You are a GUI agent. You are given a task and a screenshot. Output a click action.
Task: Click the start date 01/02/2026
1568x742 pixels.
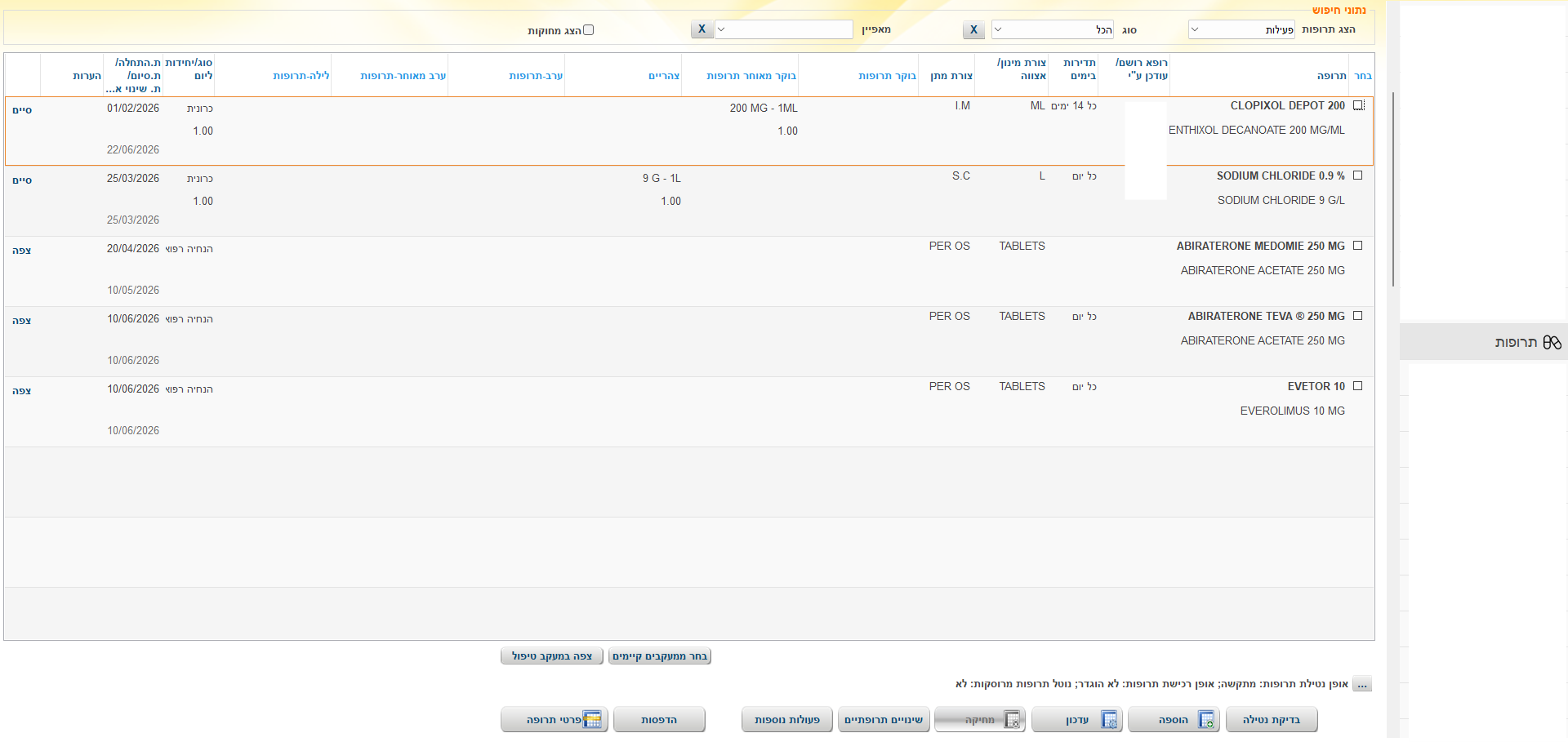point(133,108)
